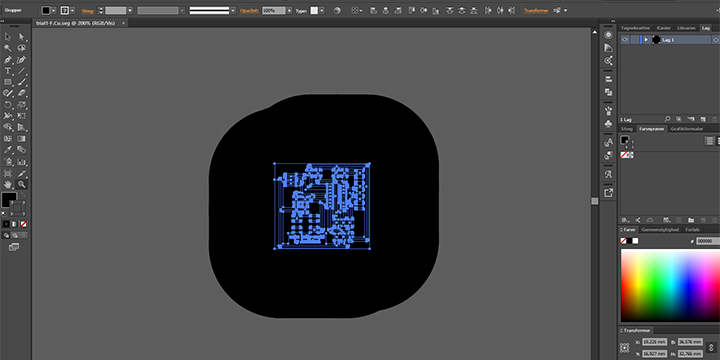Screen dimensions: 720x360
Task: Open the stroke weight dropdown
Action: [130, 10]
